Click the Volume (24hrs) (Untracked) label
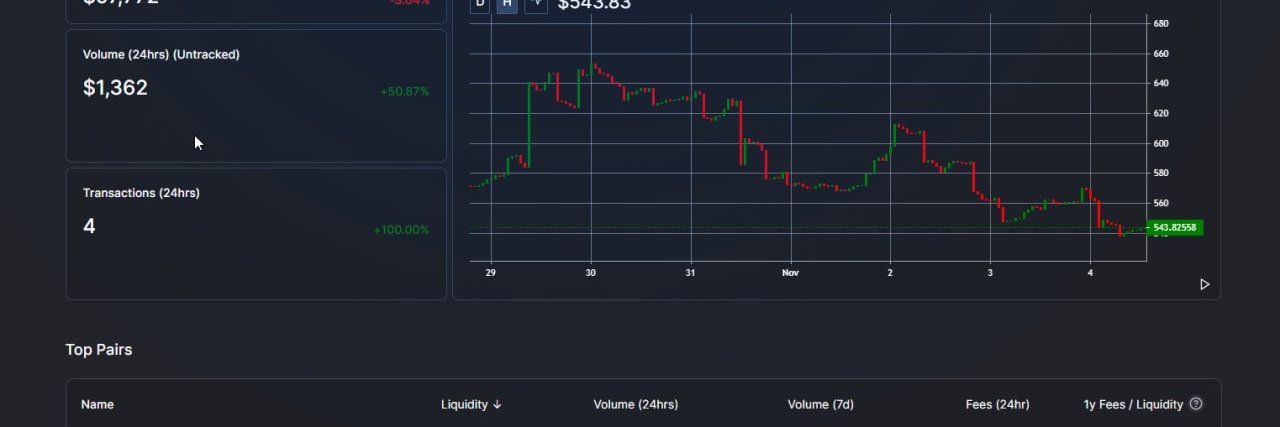 [161, 55]
